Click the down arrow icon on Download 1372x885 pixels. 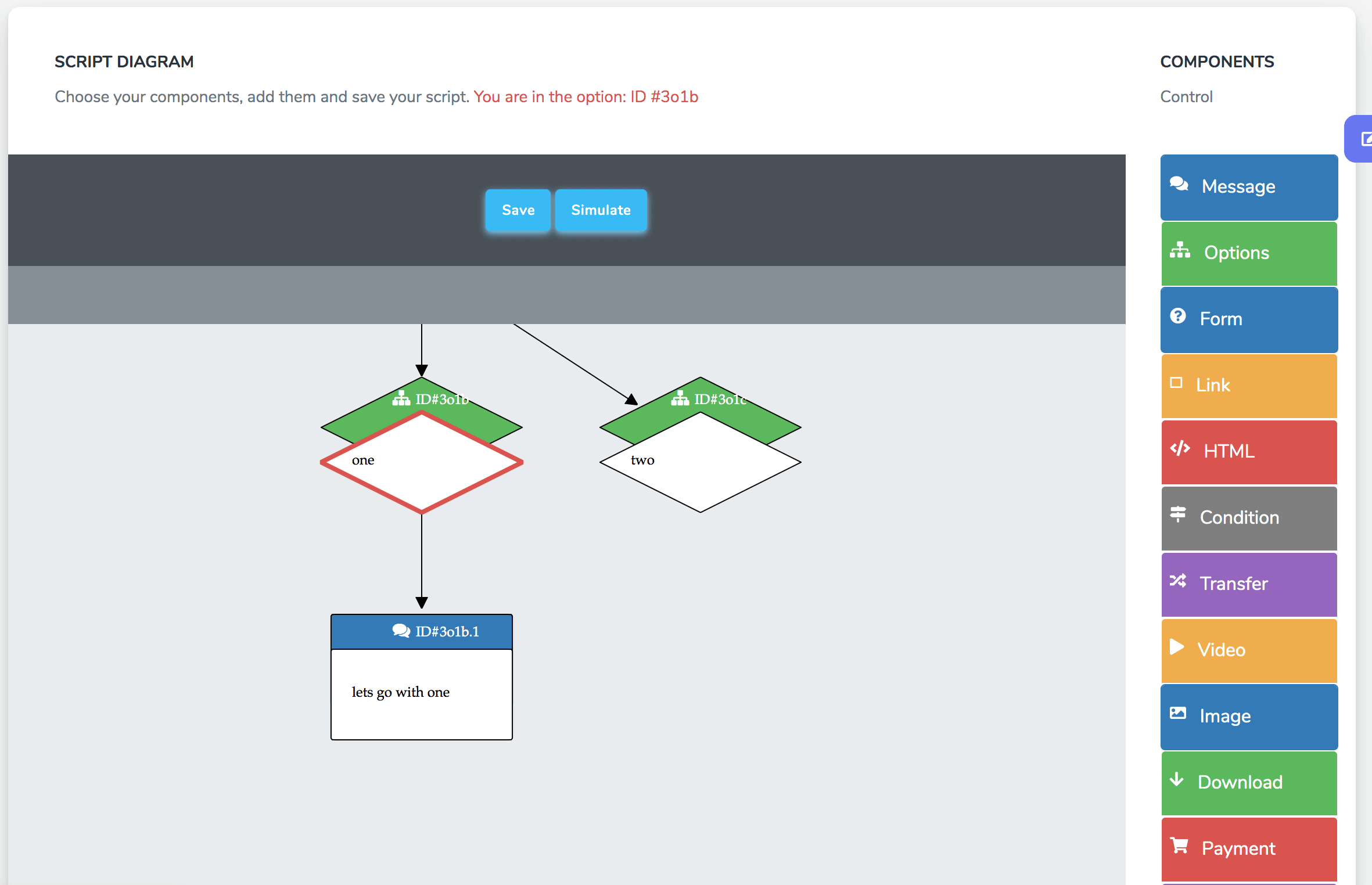[1177, 779]
